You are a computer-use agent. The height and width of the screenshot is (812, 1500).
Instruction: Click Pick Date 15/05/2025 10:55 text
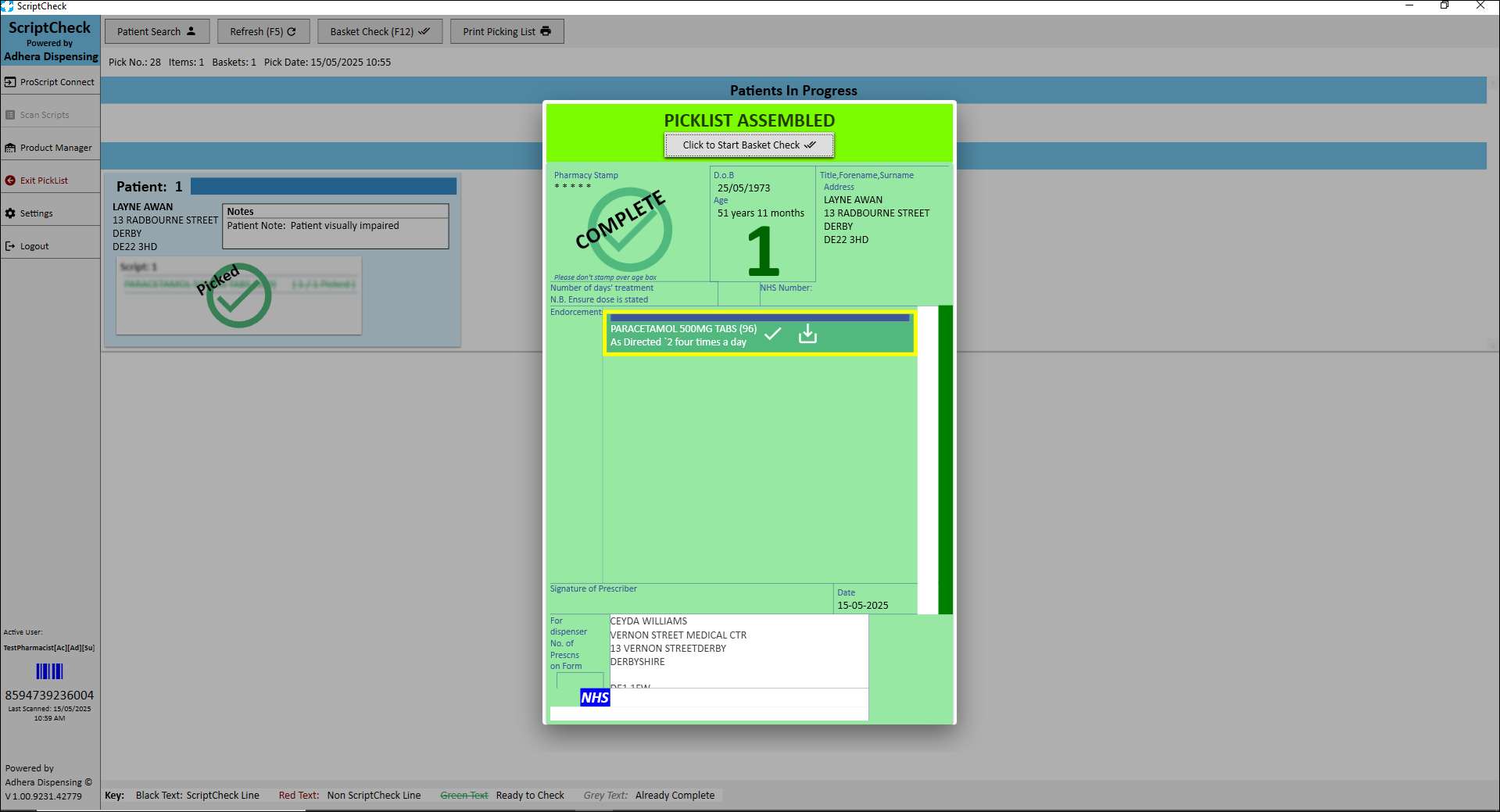pos(328,63)
